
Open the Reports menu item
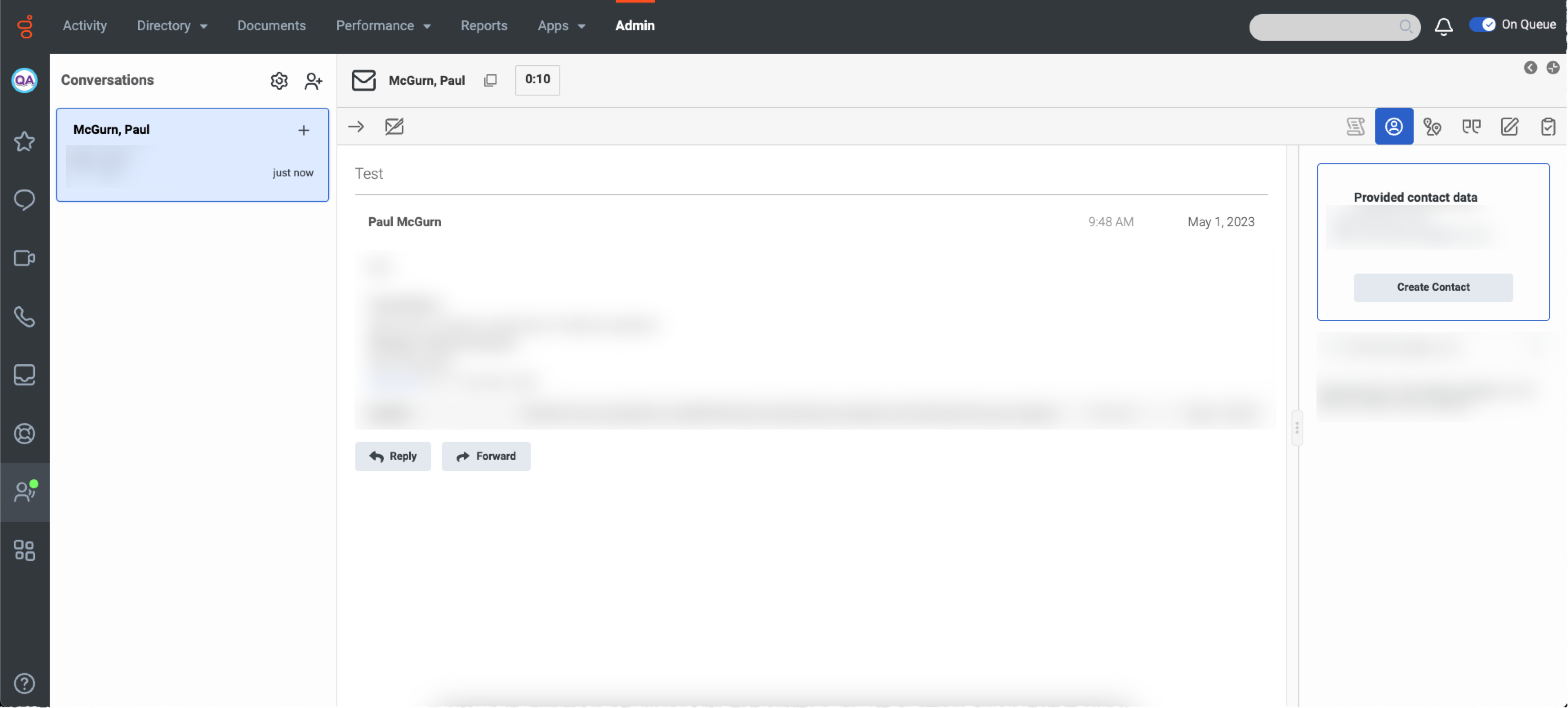point(484,26)
